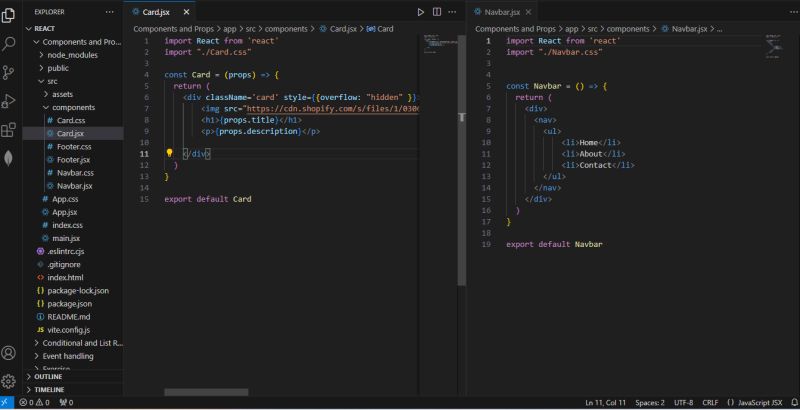Click the Navbar.jsx minimap
The height and width of the screenshot is (410, 800).
coord(776,45)
